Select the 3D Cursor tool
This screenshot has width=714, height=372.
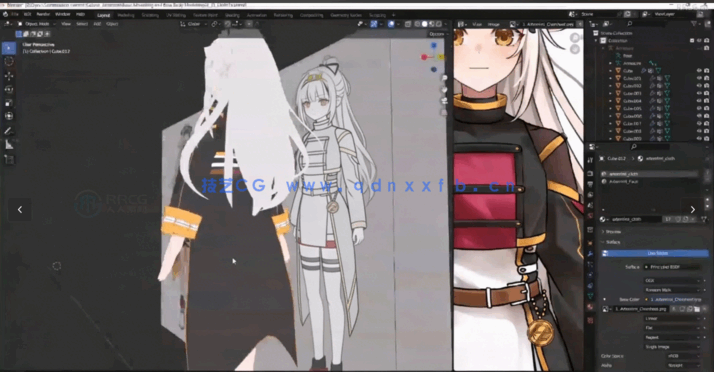(x=9, y=61)
